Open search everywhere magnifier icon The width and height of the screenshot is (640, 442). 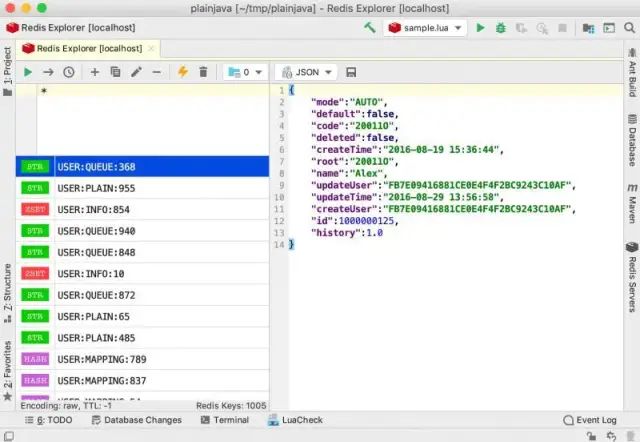(630, 28)
